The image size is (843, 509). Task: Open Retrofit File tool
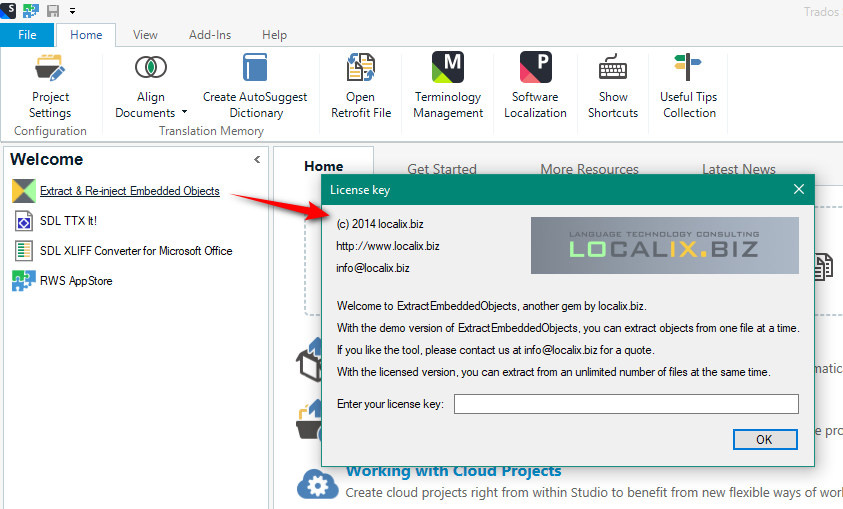pyautogui.click(x=361, y=86)
